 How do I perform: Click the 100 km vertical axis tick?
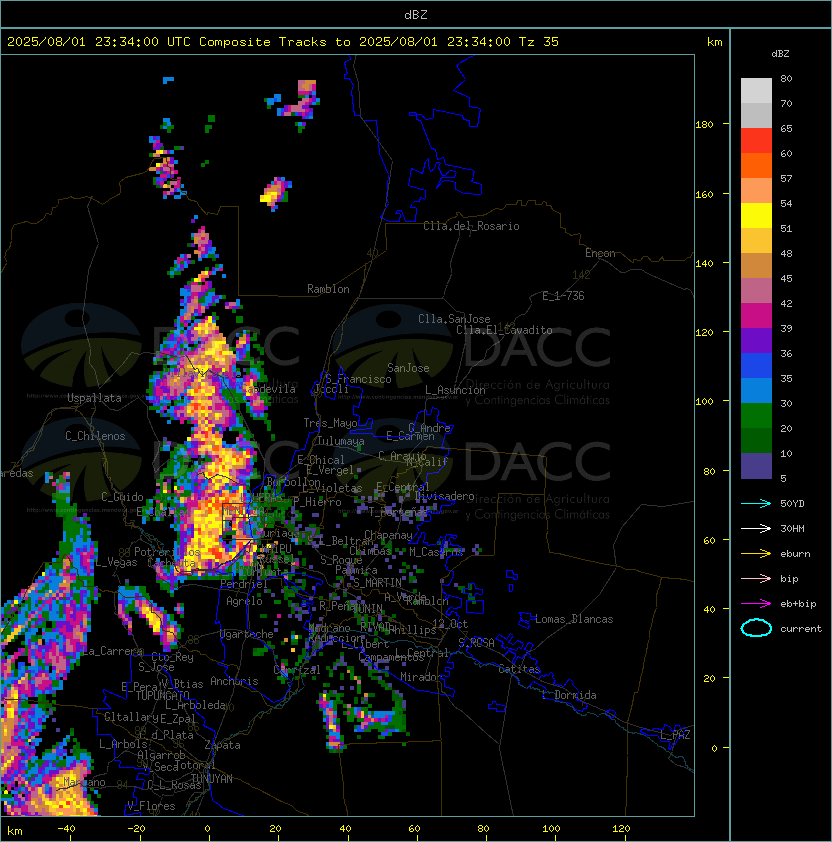pos(704,402)
